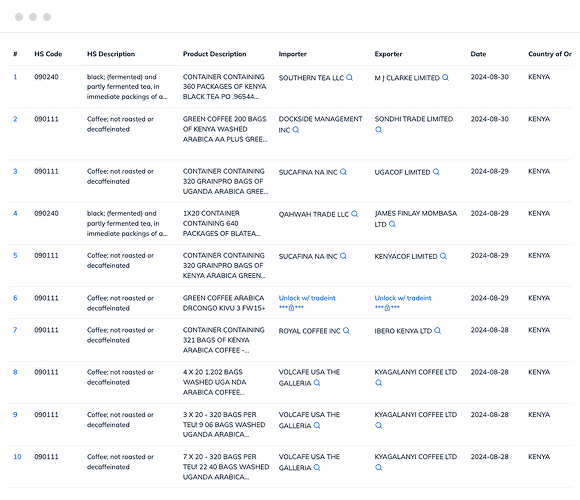Select exporter name SONDHI TRADE LIMITED

click(414, 119)
